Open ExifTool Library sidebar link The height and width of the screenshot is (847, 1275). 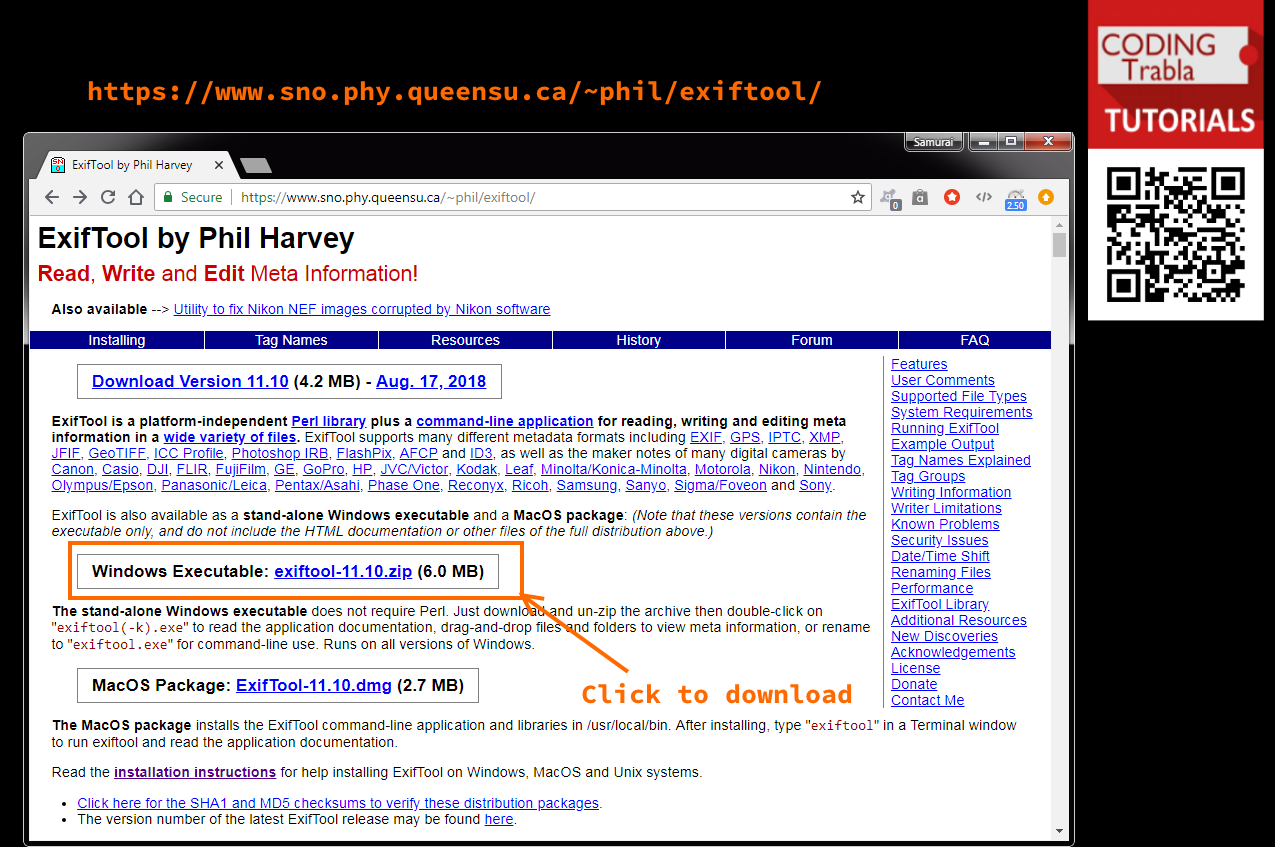940,604
